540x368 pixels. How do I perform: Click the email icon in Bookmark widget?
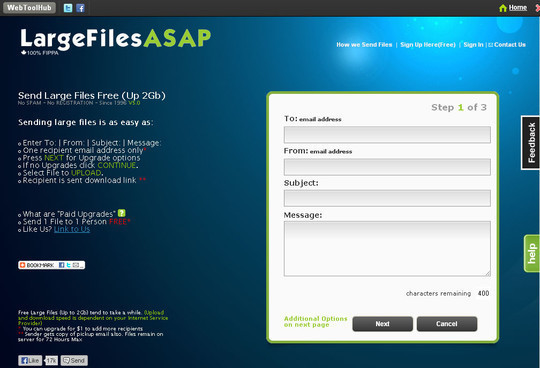coord(75,265)
